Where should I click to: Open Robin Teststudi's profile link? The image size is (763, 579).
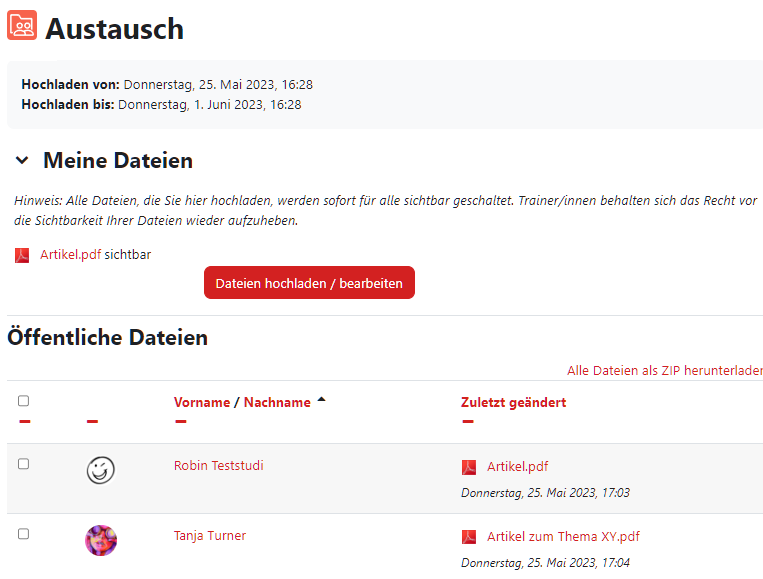pyautogui.click(x=218, y=466)
